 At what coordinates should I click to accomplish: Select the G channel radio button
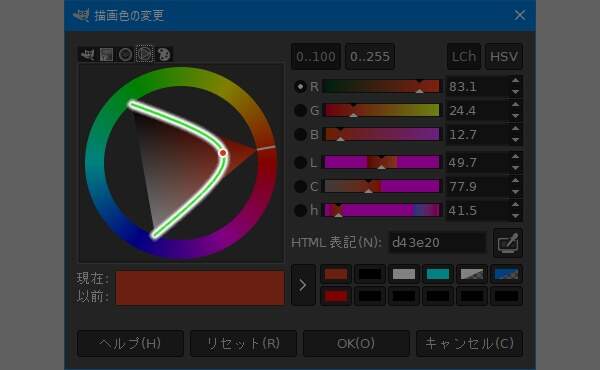click(x=300, y=111)
